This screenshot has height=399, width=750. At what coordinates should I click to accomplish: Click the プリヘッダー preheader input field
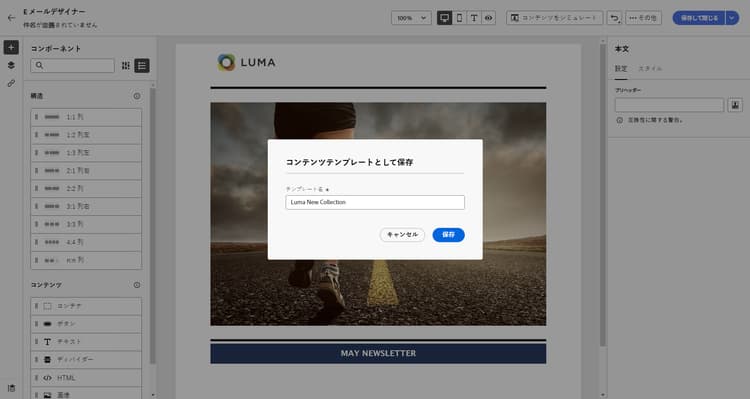coord(669,105)
